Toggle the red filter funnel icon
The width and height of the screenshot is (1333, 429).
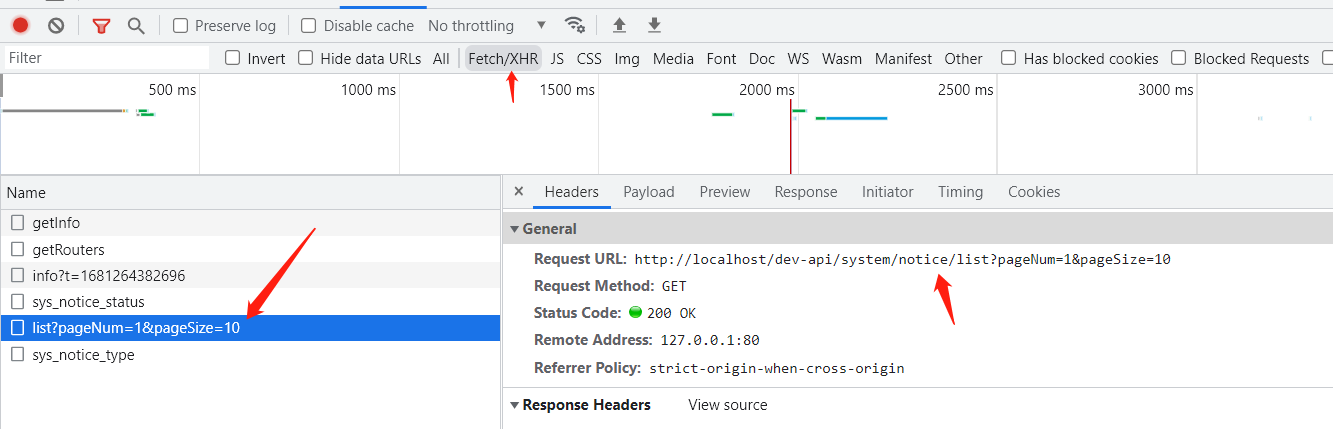pyautogui.click(x=101, y=26)
